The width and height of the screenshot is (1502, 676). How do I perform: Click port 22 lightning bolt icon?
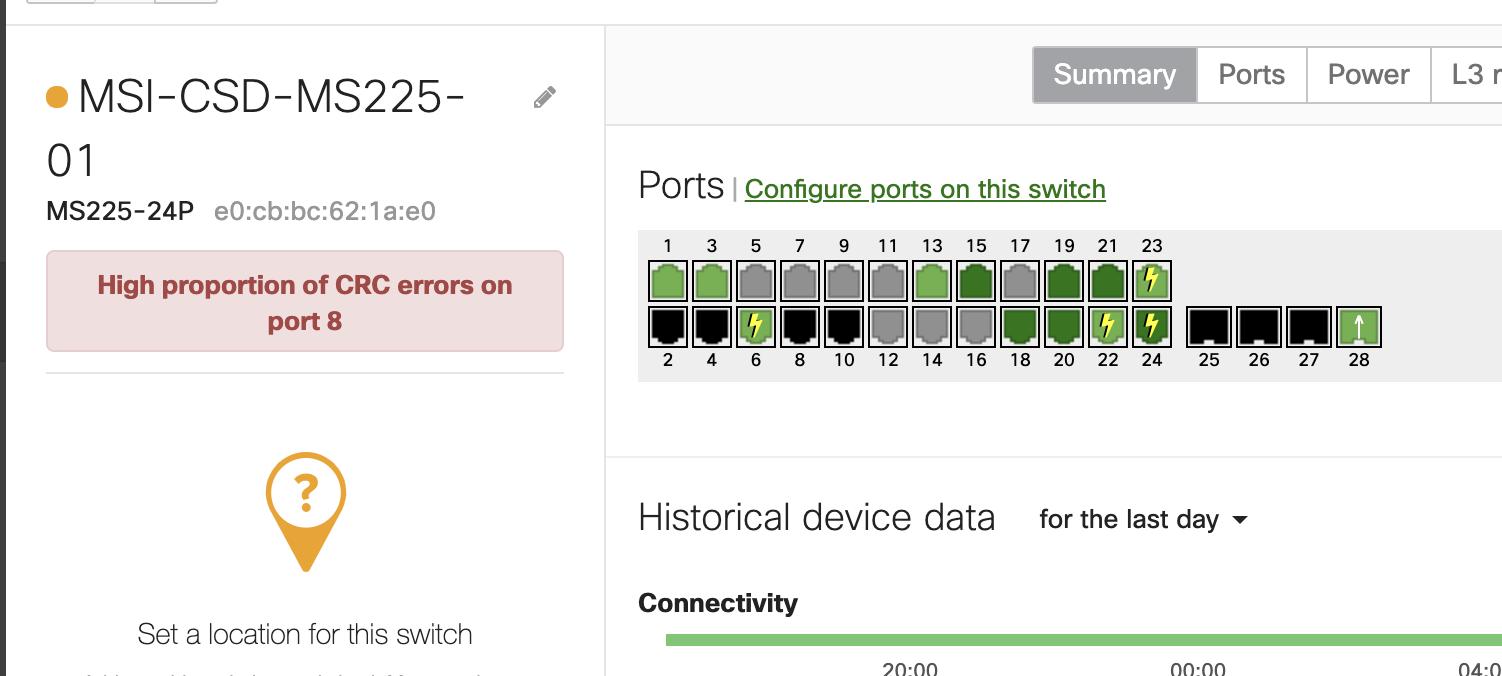coord(1108,327)
